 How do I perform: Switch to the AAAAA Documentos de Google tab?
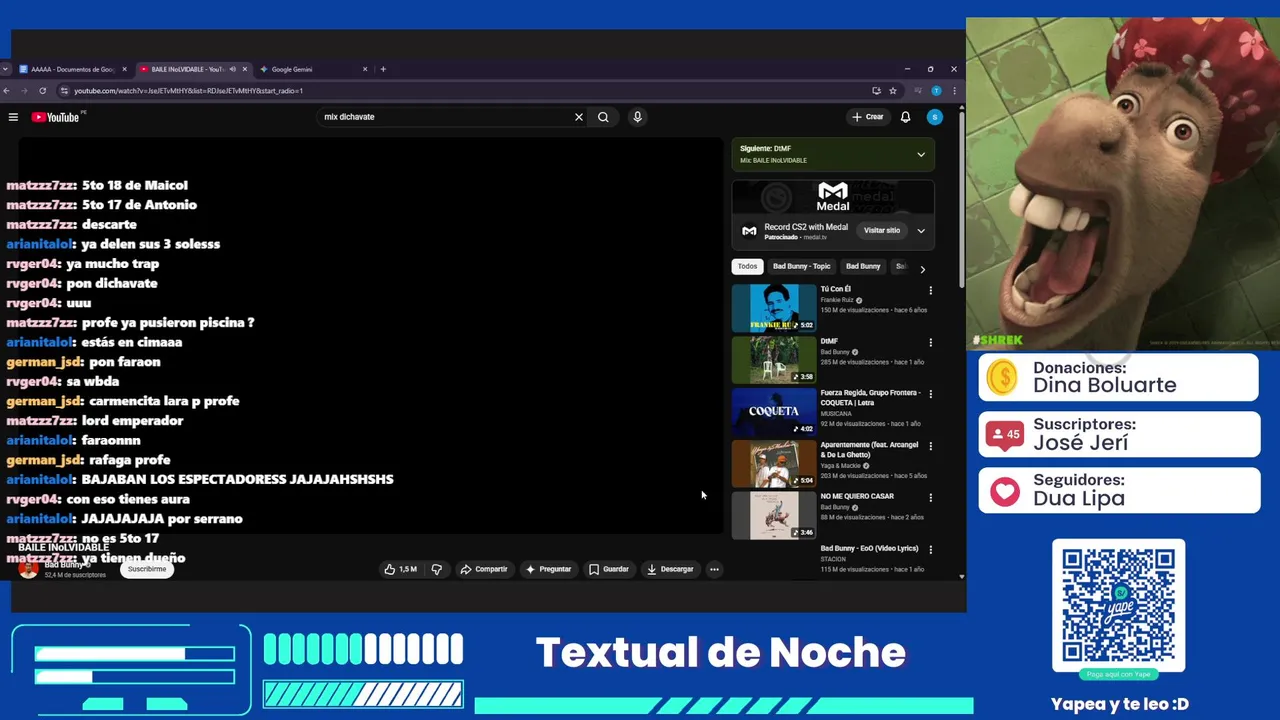click(x=73, y=69)
